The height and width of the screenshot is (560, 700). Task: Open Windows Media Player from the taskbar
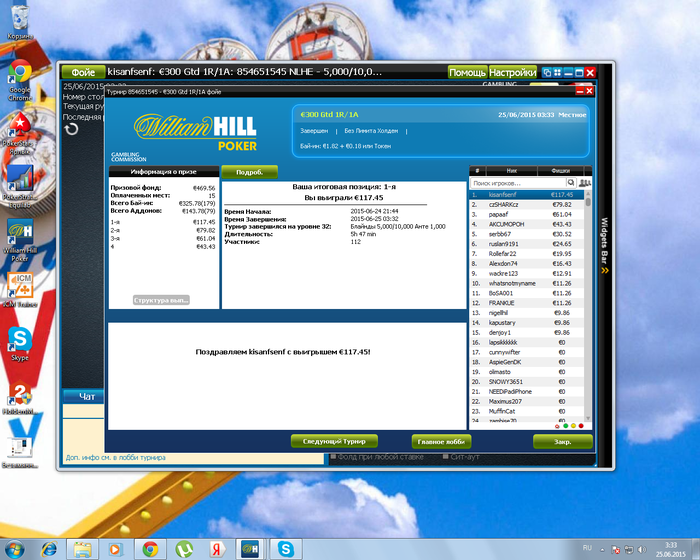click(x=115, y=549)
